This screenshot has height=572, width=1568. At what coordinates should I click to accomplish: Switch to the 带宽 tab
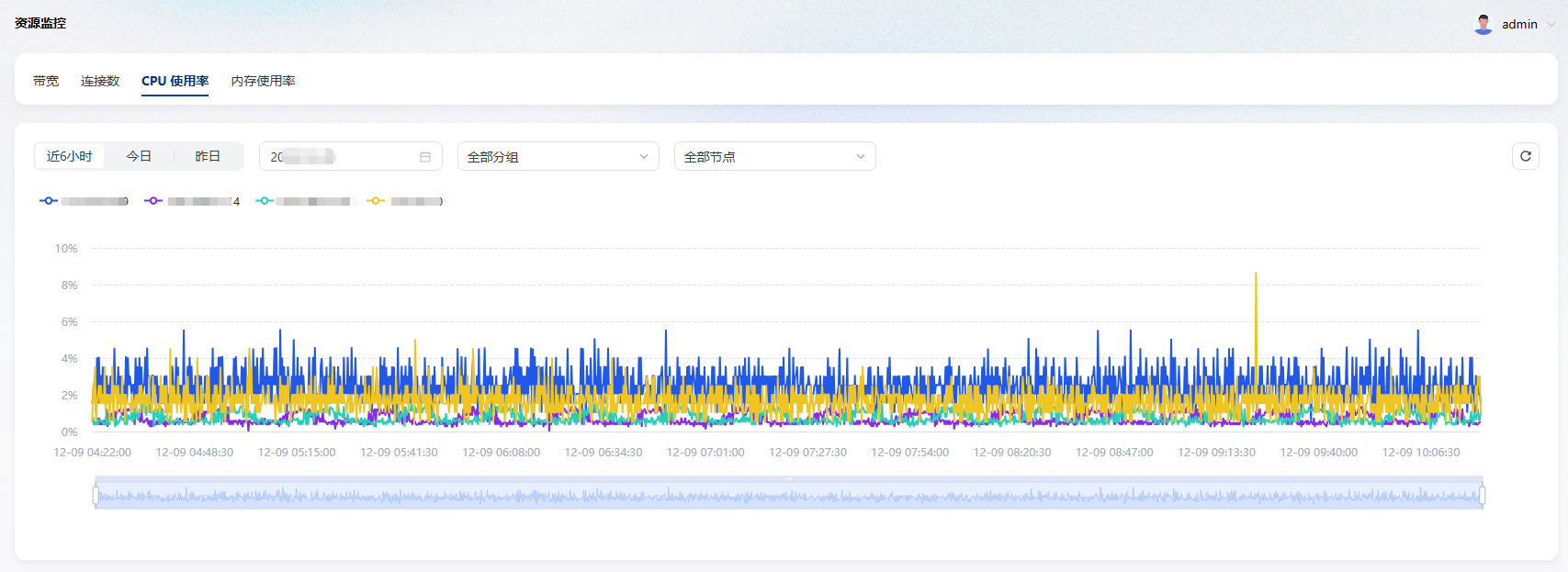pos(46,81)
